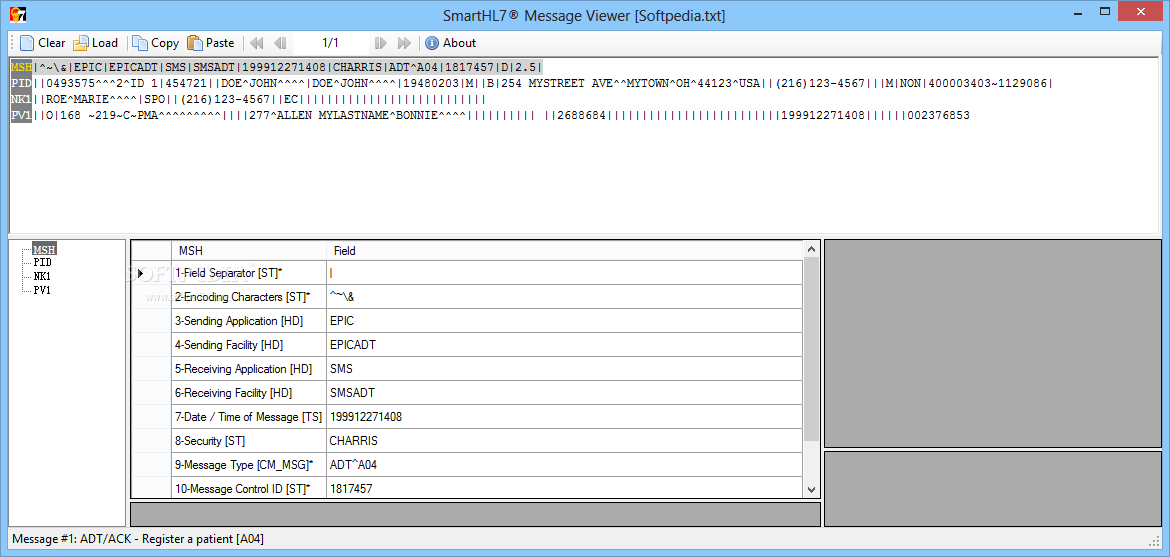Select the 5-Receiving Application row

click(x=467, y=369)
